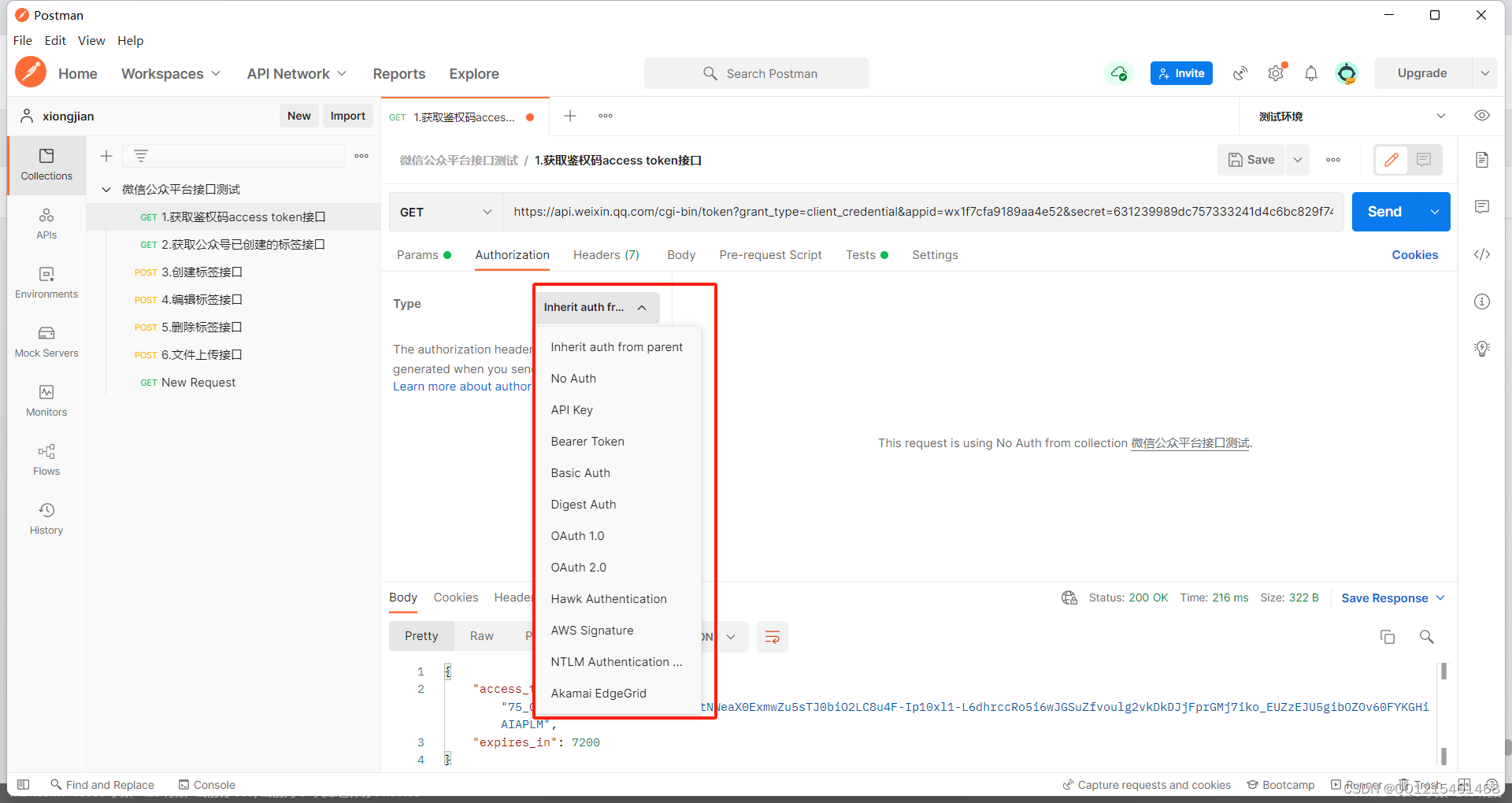This screenshot has width=1512, height=803.
Task: Collapse the auth Type dropdown
Action: (597, 307)
